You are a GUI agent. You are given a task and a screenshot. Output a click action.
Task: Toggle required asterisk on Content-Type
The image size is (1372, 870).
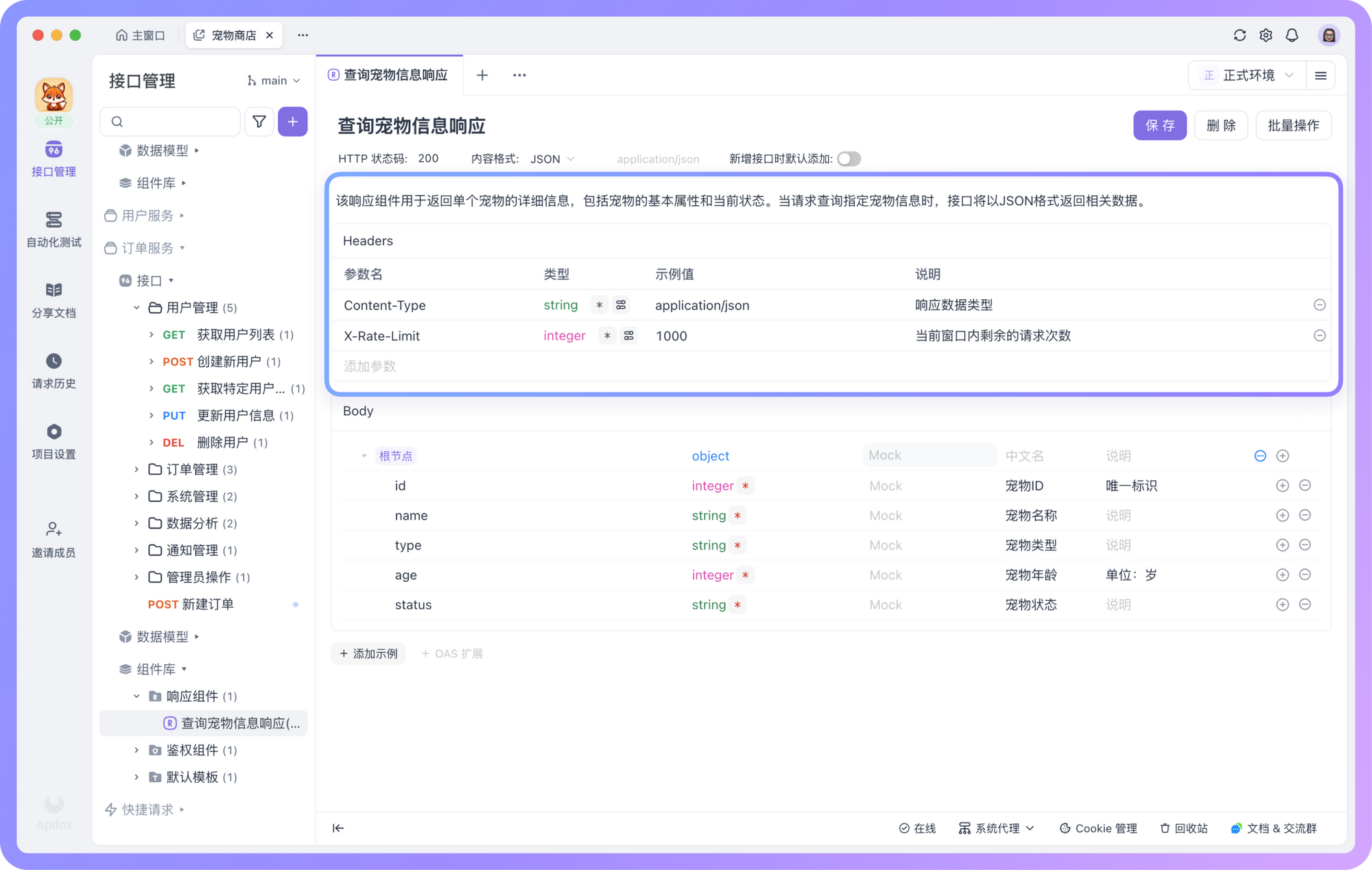pyautogui.click(x=599, y=305)
